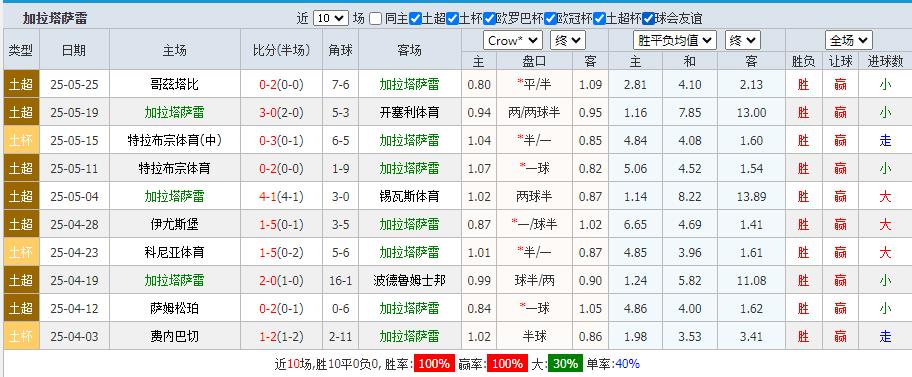The height and width of the screenshot is (377, 912).
Task: Open the 胜平负均值 dropdown
Action: coord(674,41)
